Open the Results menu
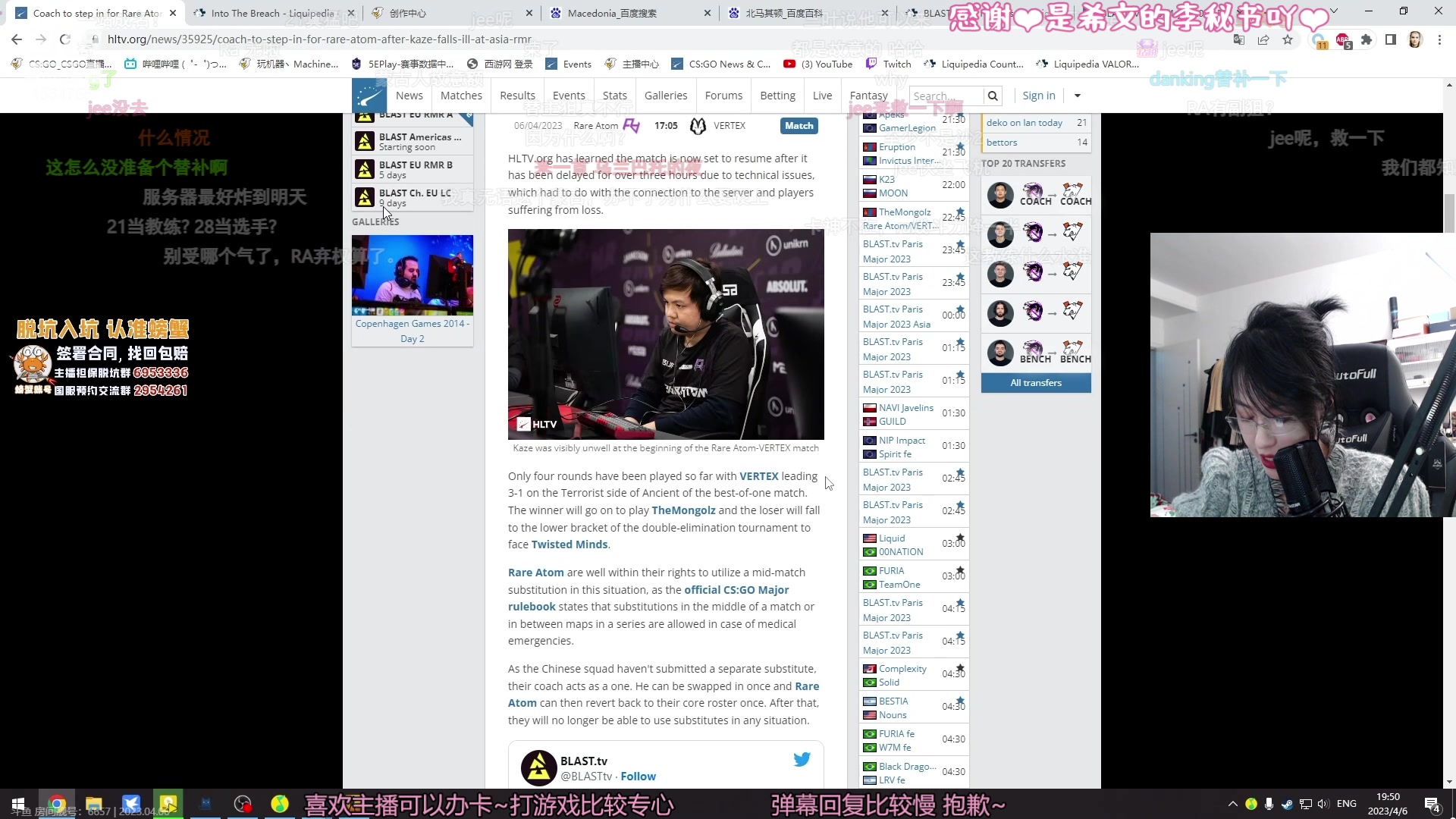1456x819 pixels. point(518,96)
